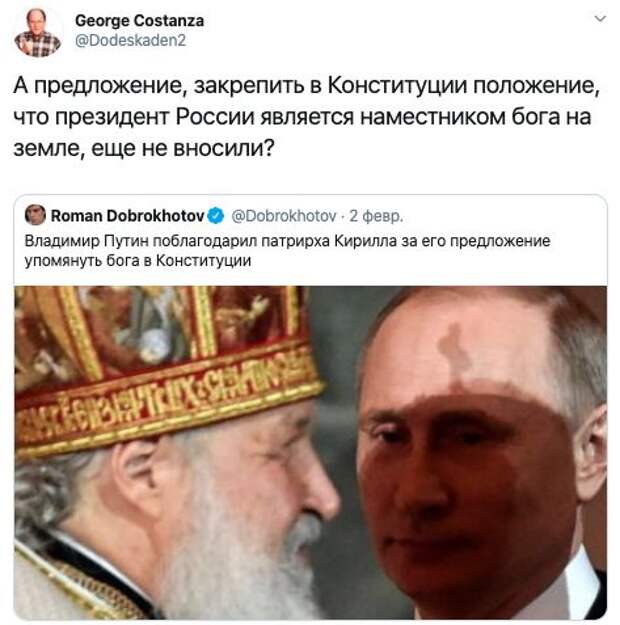Click the blue verified badge
This screenshot has height=625, width=620.
point(216,216)
